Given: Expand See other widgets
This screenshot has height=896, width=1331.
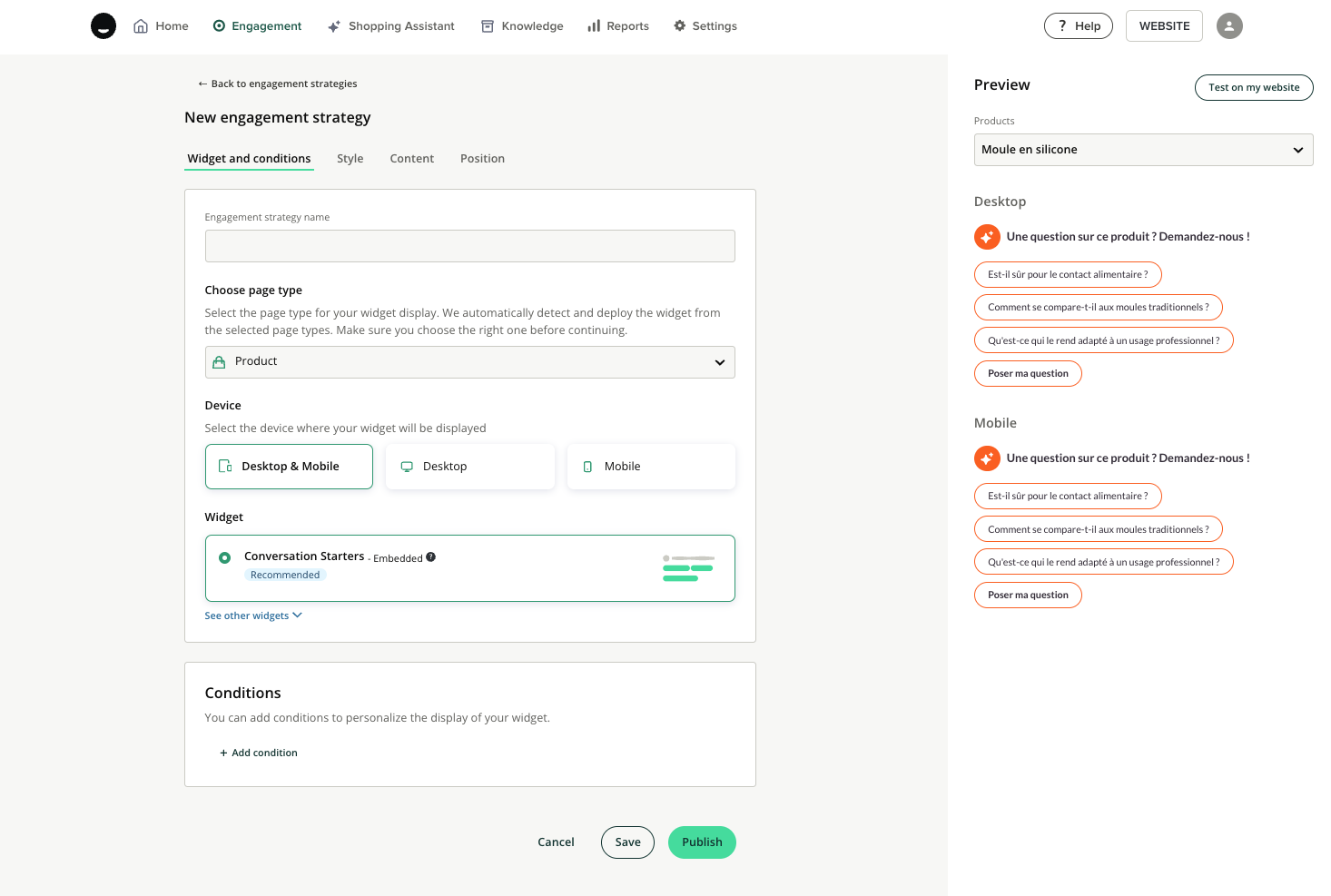Looking at the screenshot, I should 253,615.
